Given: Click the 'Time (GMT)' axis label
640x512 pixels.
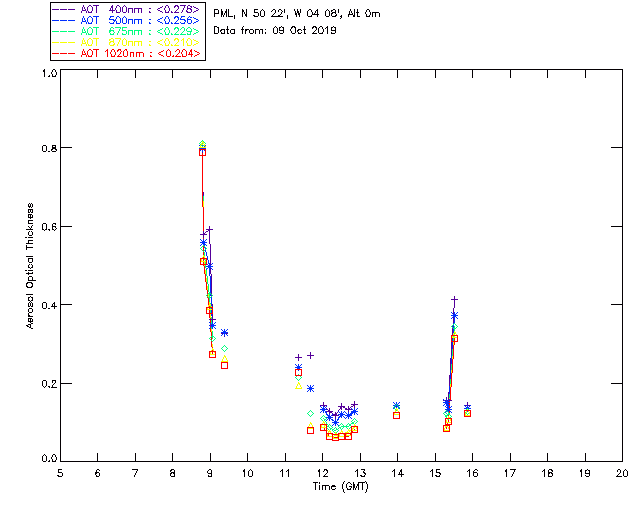Looking at the screenshot, I should (340, 486).
